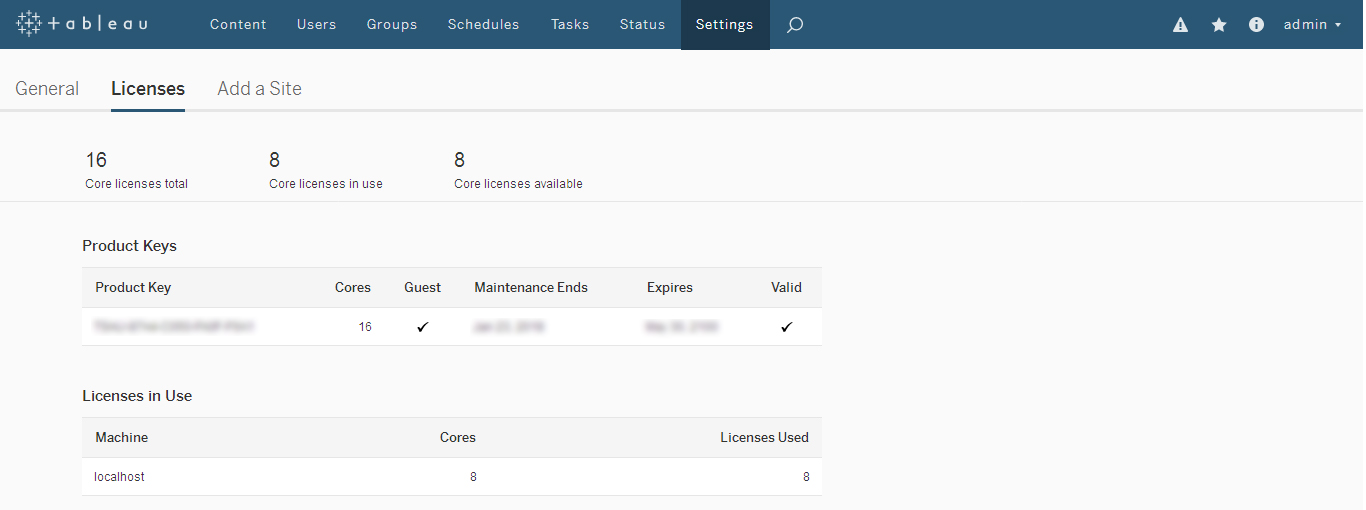The width and height of the screenshot is (1366, 510).
Task: Select the Licenses tab
Action: coord(148,88)
